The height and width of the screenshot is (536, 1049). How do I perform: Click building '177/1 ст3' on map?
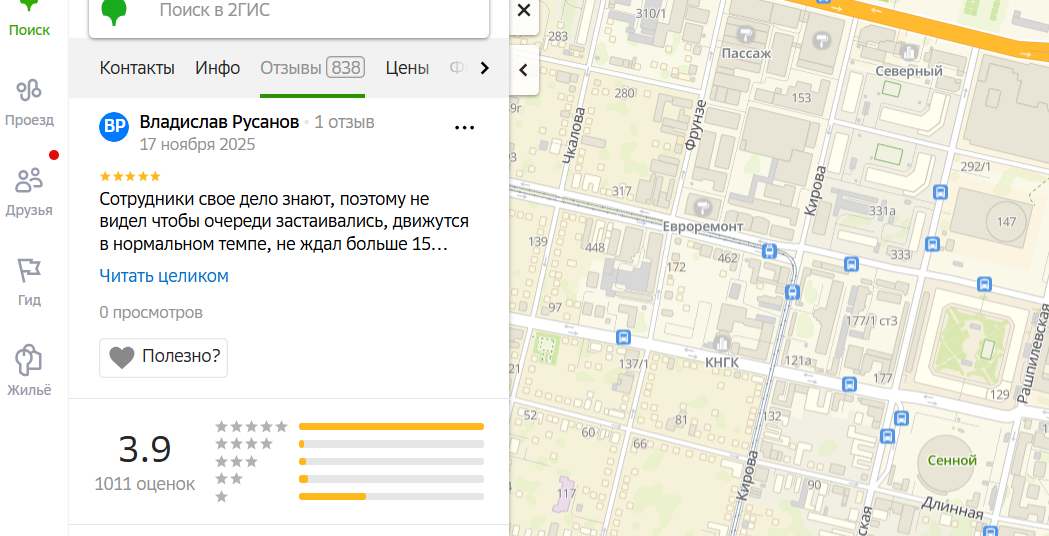(871, 321)
